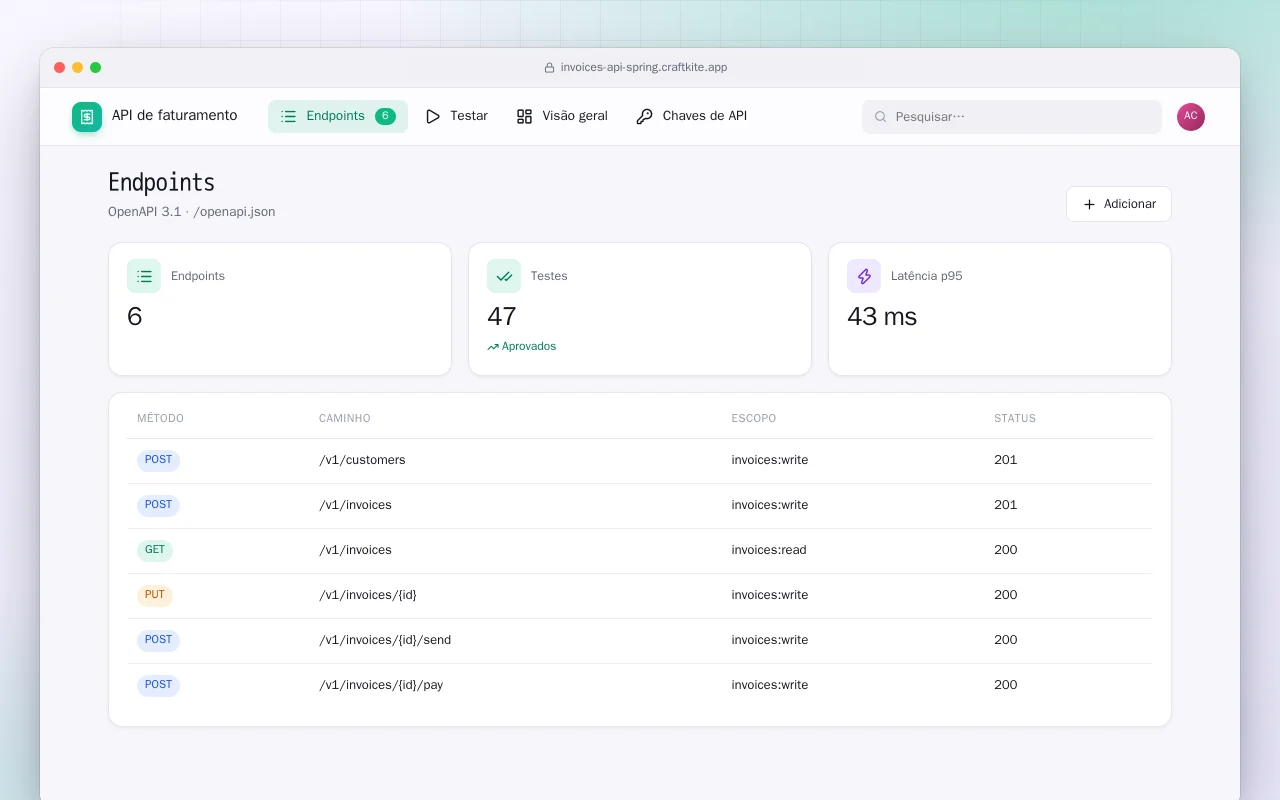The height and width of the screenshot is (800, 1280).
Task: Click the magnifier icon in the search box
Action: (881, 117)
